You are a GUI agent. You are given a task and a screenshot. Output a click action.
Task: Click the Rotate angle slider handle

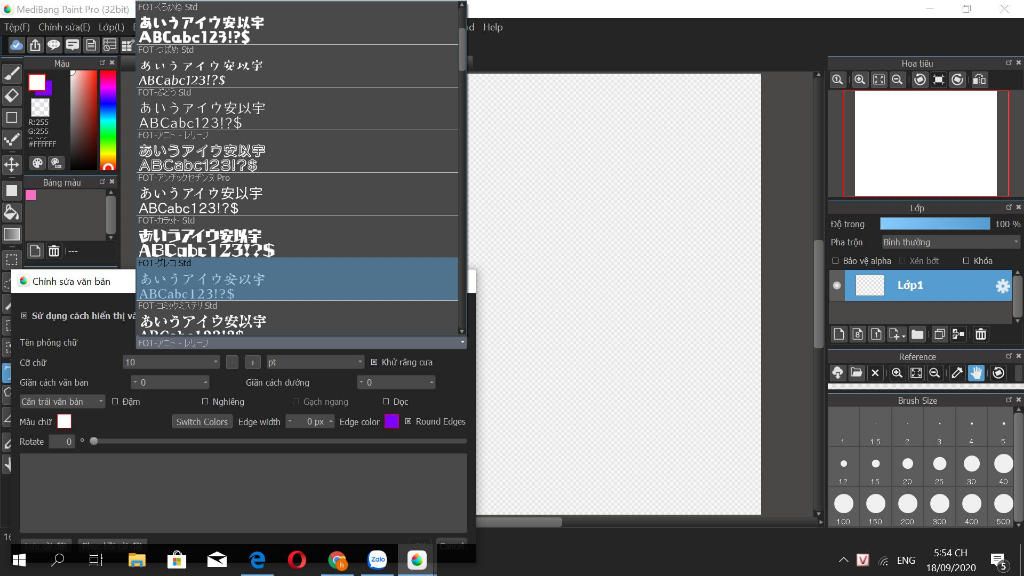[x=94, y=441]
